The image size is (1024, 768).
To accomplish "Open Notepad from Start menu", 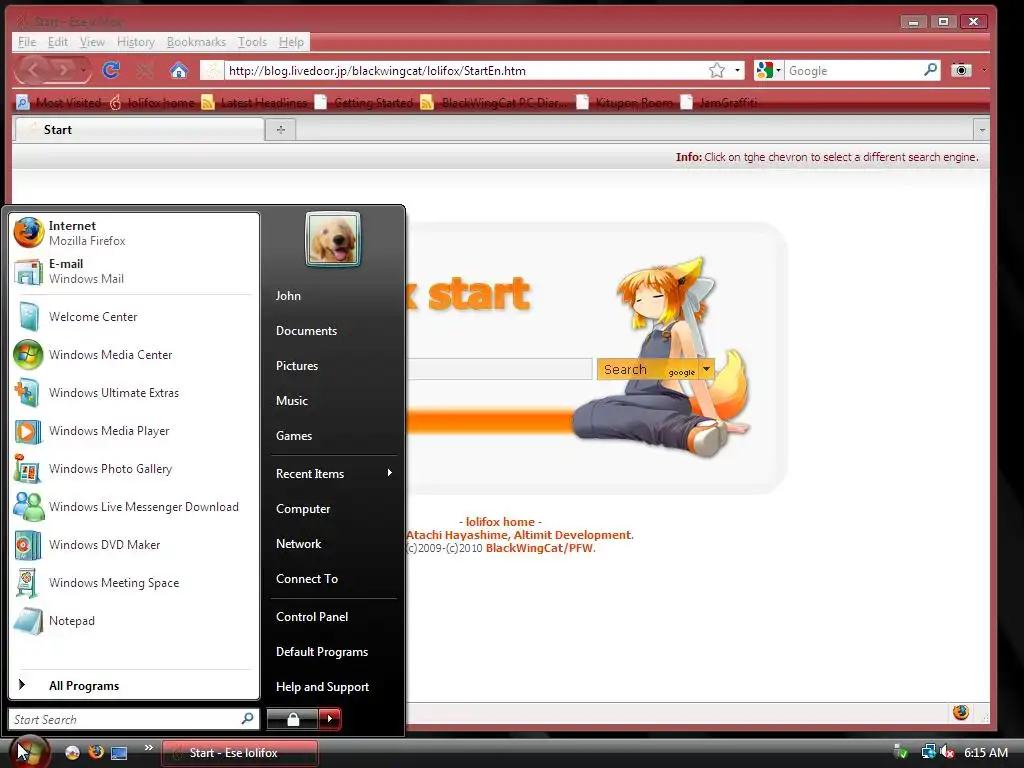I will [x=134, y=620].
